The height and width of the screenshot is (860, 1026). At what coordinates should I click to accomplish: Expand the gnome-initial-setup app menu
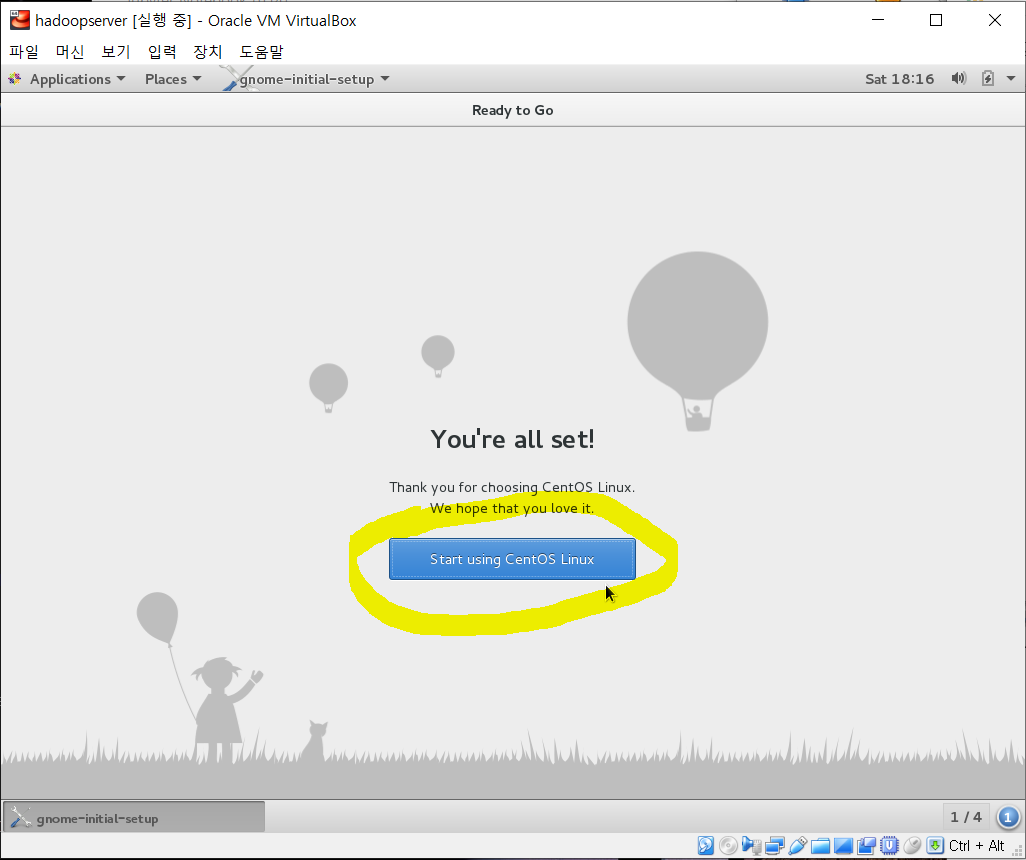pos(306,79)
